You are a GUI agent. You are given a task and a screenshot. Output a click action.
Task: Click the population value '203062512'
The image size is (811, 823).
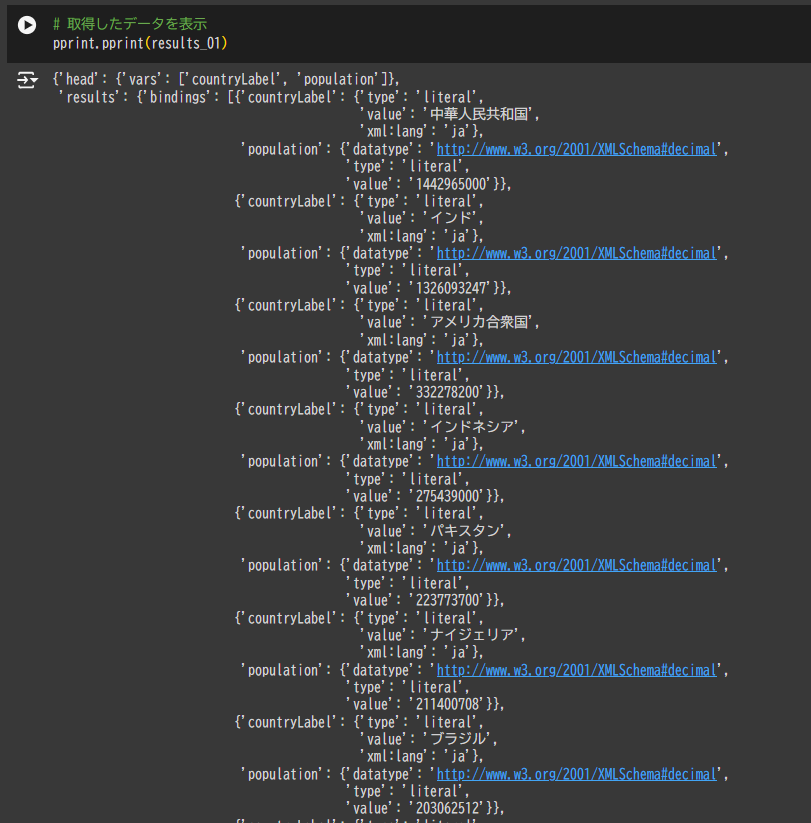[x=448, y=808]
